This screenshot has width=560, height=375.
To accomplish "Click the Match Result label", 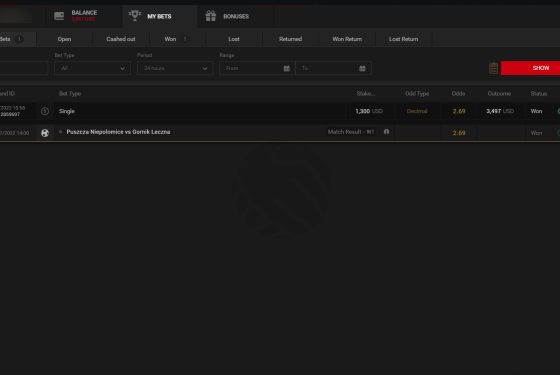I will click(351, 132).
